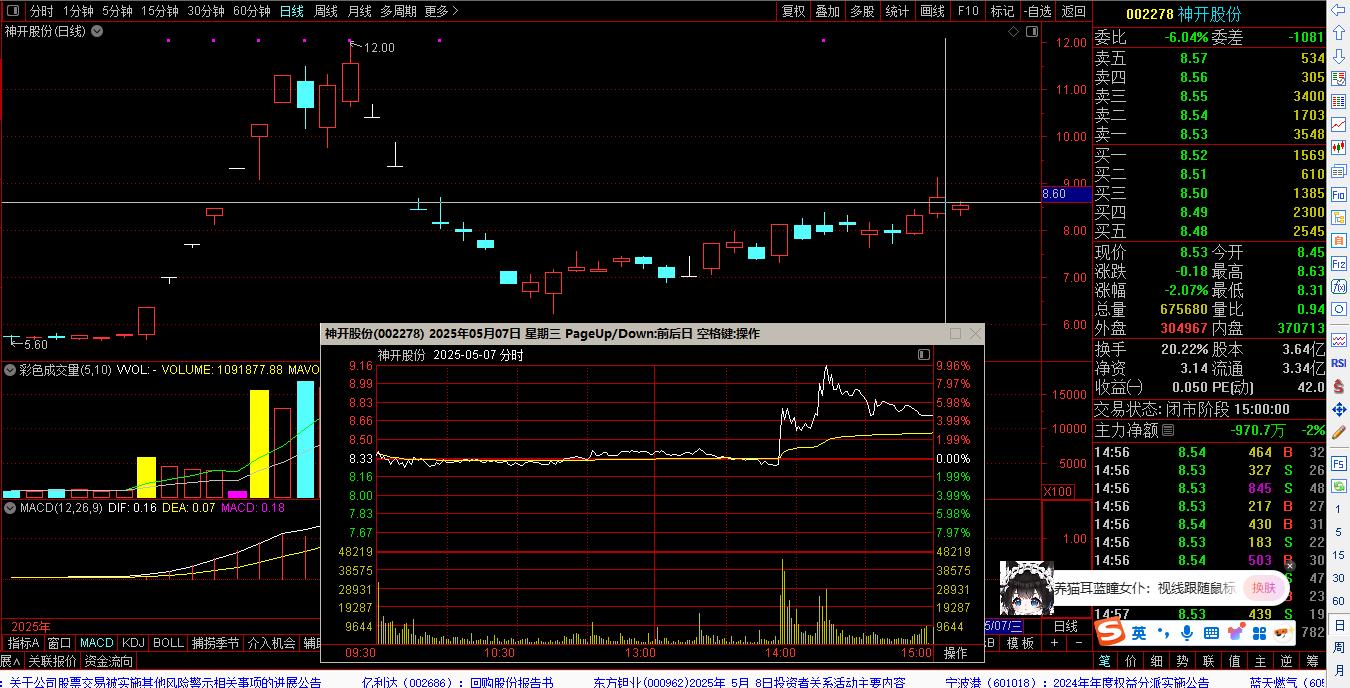Expand the 神开股份(日线) chart title dropdown
1350x688 pixels.
97,31
